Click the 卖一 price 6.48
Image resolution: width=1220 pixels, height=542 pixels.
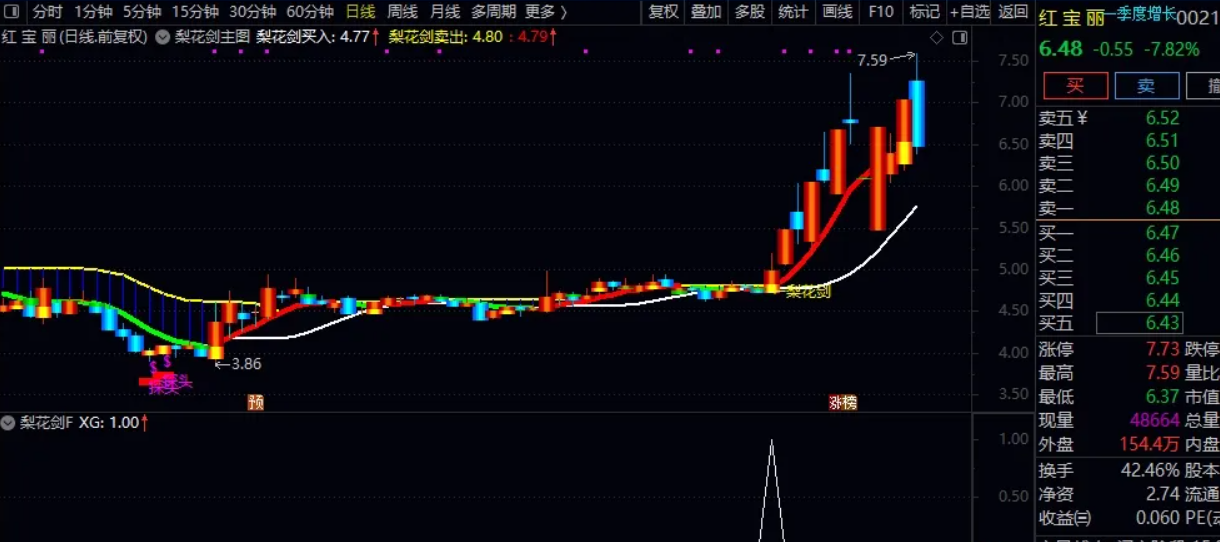click(1163, 209)
